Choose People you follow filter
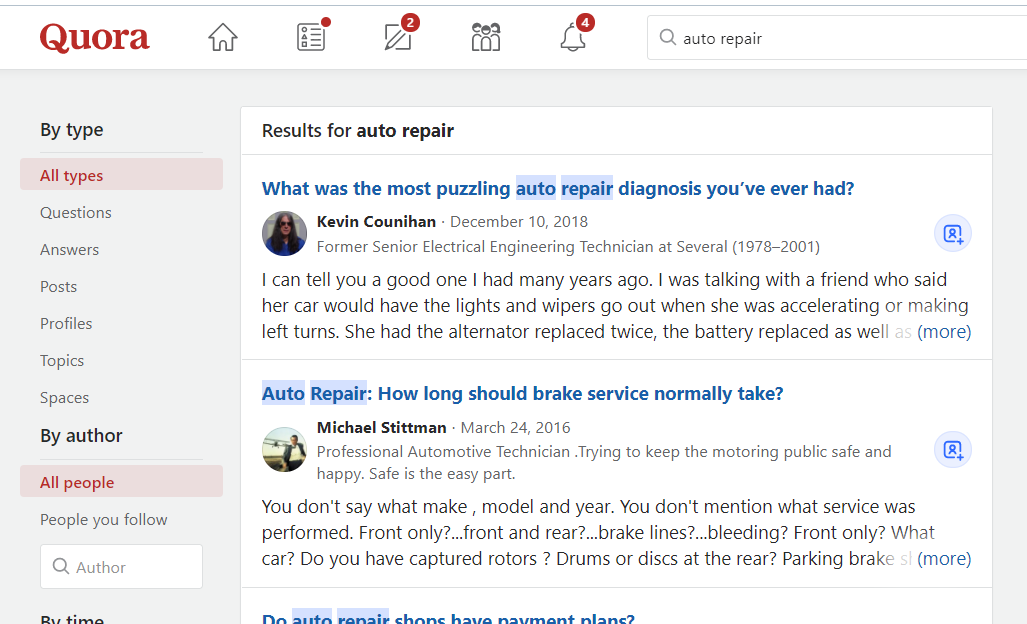1027x624 pixels. [104, 519]
